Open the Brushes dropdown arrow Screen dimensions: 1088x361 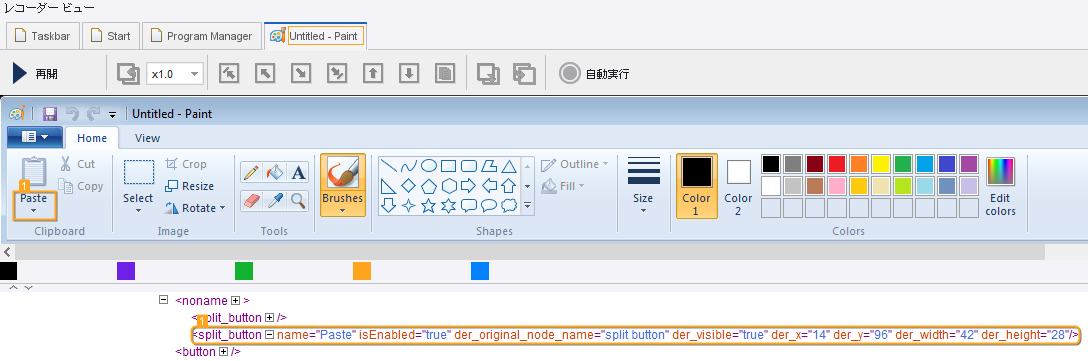pos(343,210)
